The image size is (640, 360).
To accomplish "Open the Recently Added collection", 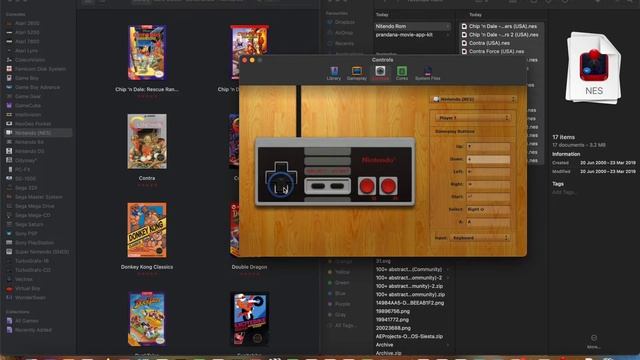I will pyautogui.click(x=33, y=330).
